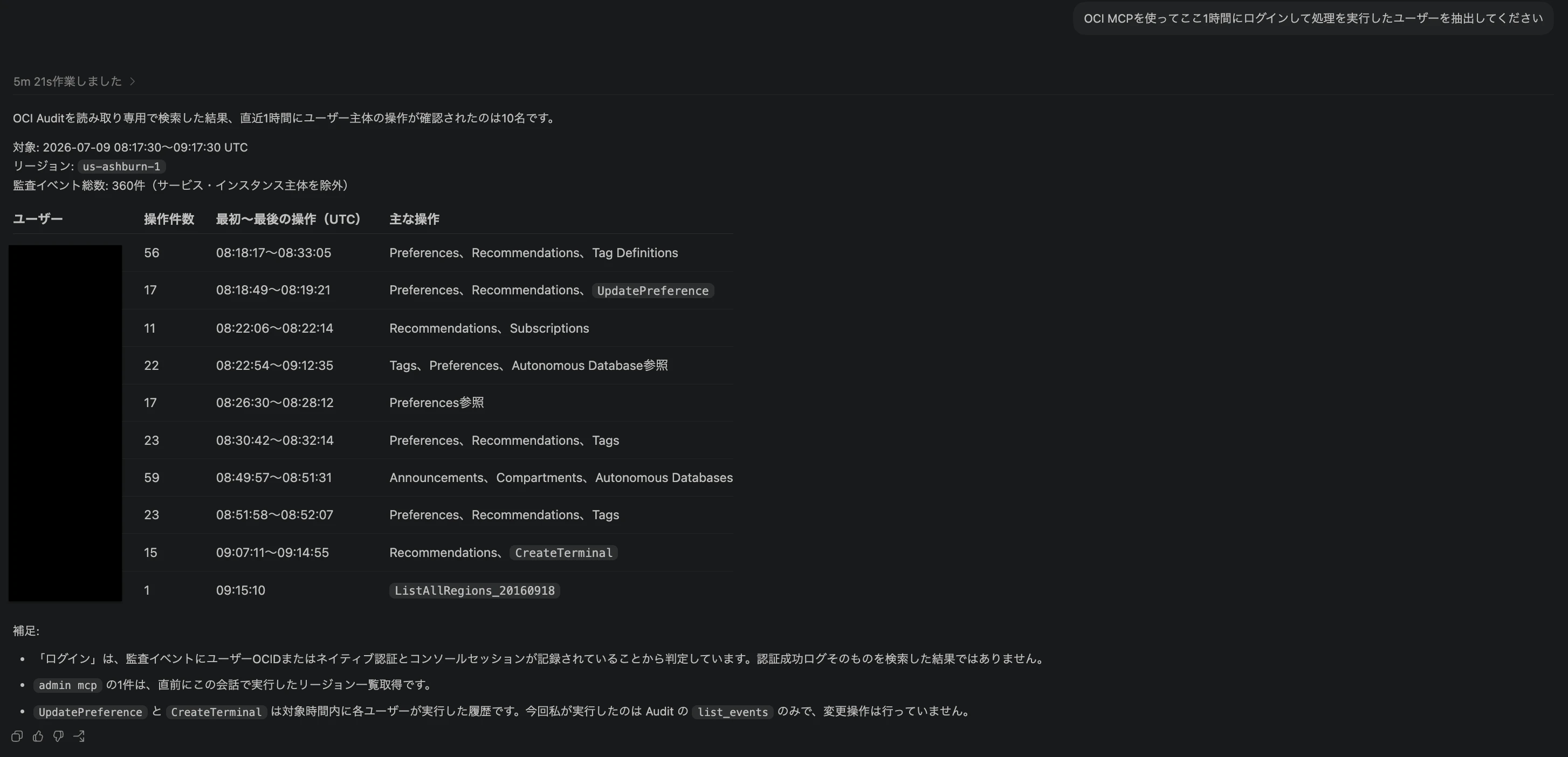The height and width of the screenshot is (757, 1568).
Task: Click the time range 08:26:30〜08:28:12
Action: (x=274, y=402)
